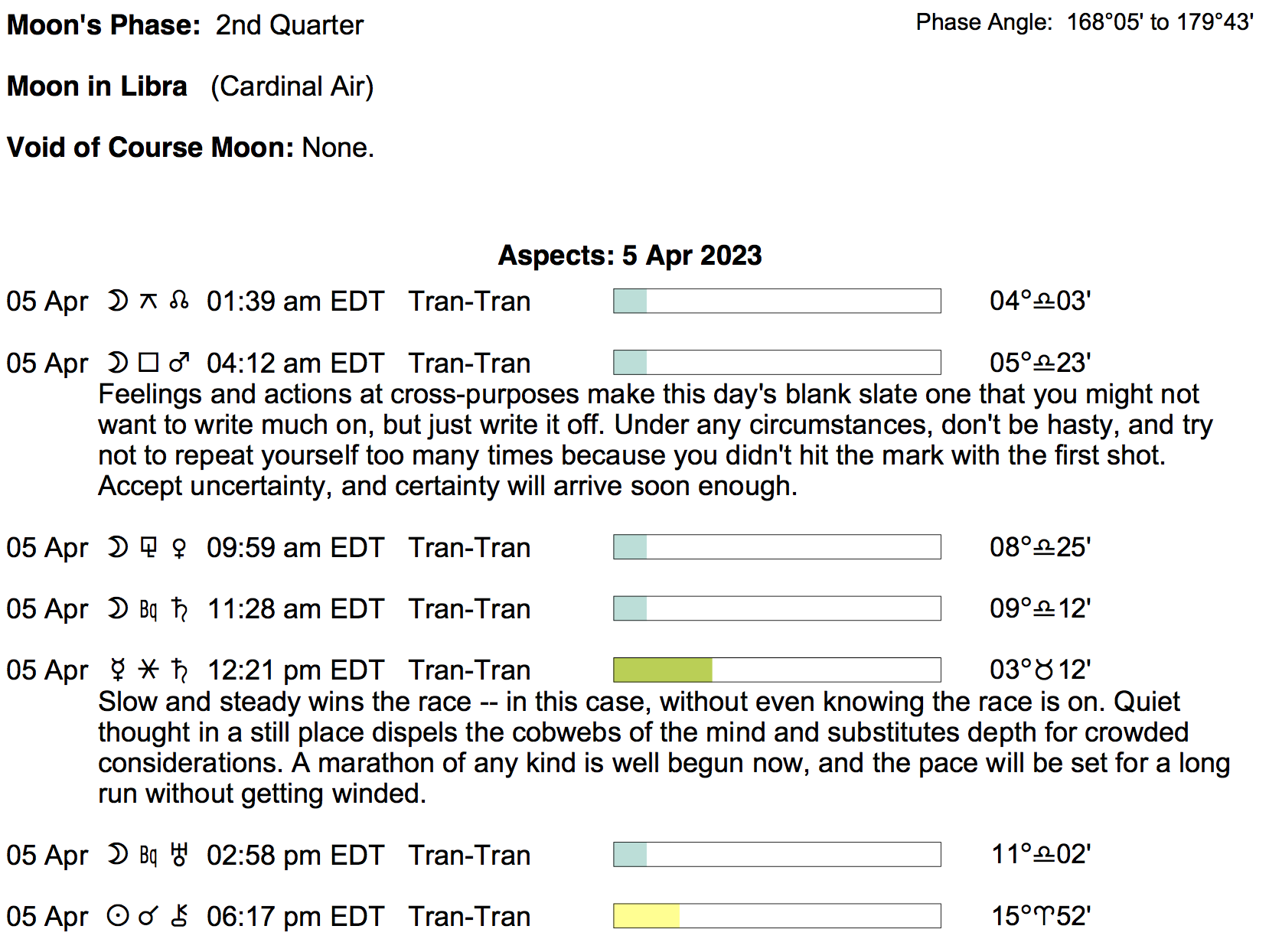Screen dimensions: 1269x952
Task: Click the North Node glyph in the 01:39 am row
Action: 179,301
